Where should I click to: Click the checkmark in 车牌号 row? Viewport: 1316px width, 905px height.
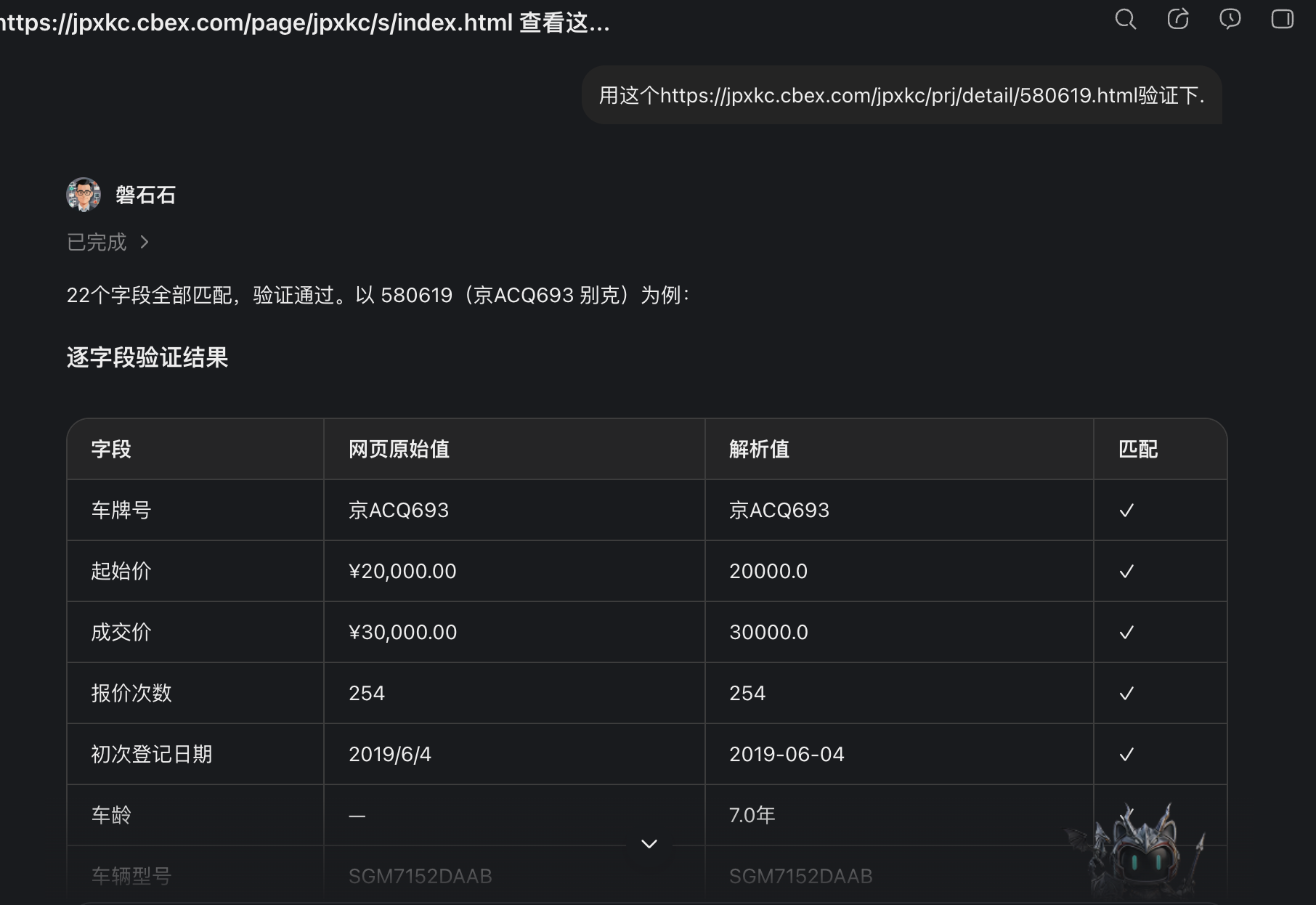tap(1126, 511)
